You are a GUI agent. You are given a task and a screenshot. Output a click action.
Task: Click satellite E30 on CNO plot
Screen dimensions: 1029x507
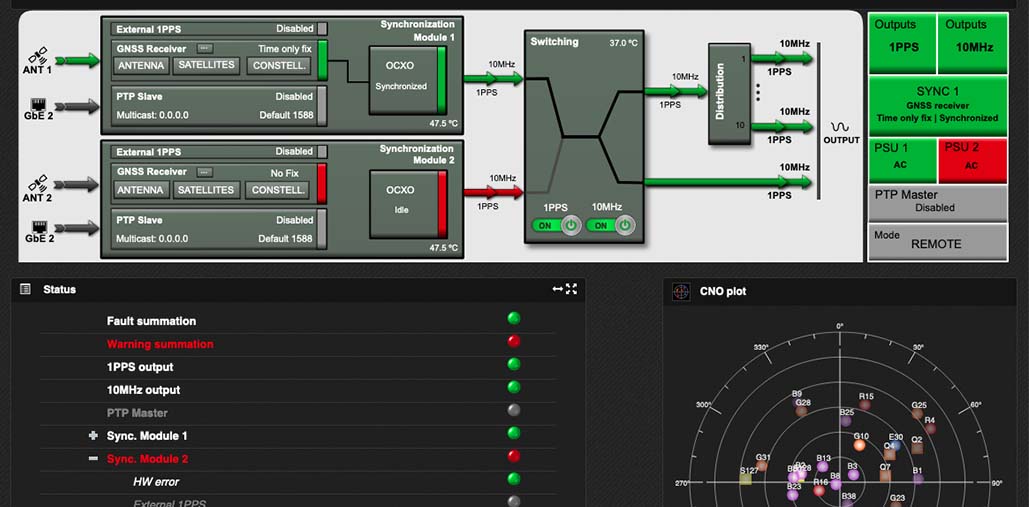(895, 445)
